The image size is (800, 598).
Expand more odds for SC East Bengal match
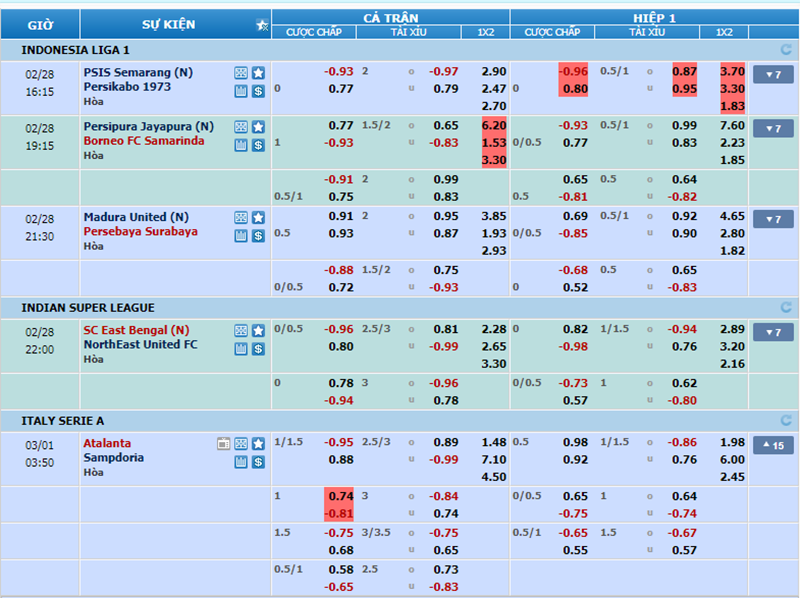point(772,332)
